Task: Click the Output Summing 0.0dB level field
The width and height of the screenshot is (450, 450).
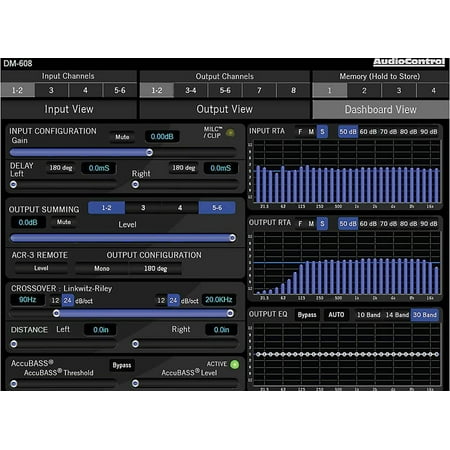Action: click(x=28, y=222)
